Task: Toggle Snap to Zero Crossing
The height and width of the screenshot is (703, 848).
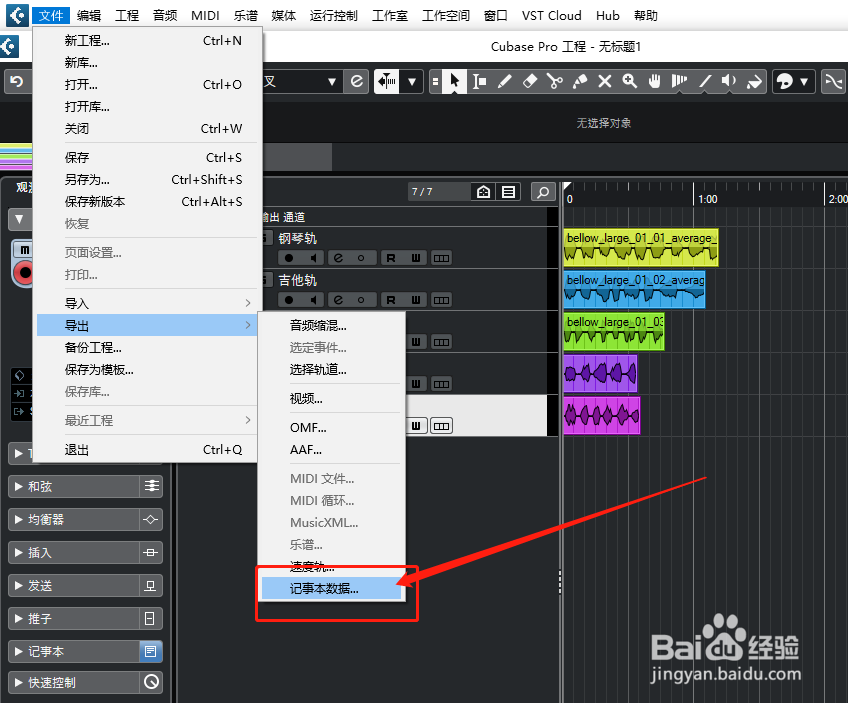Action: tap(833, 82)
